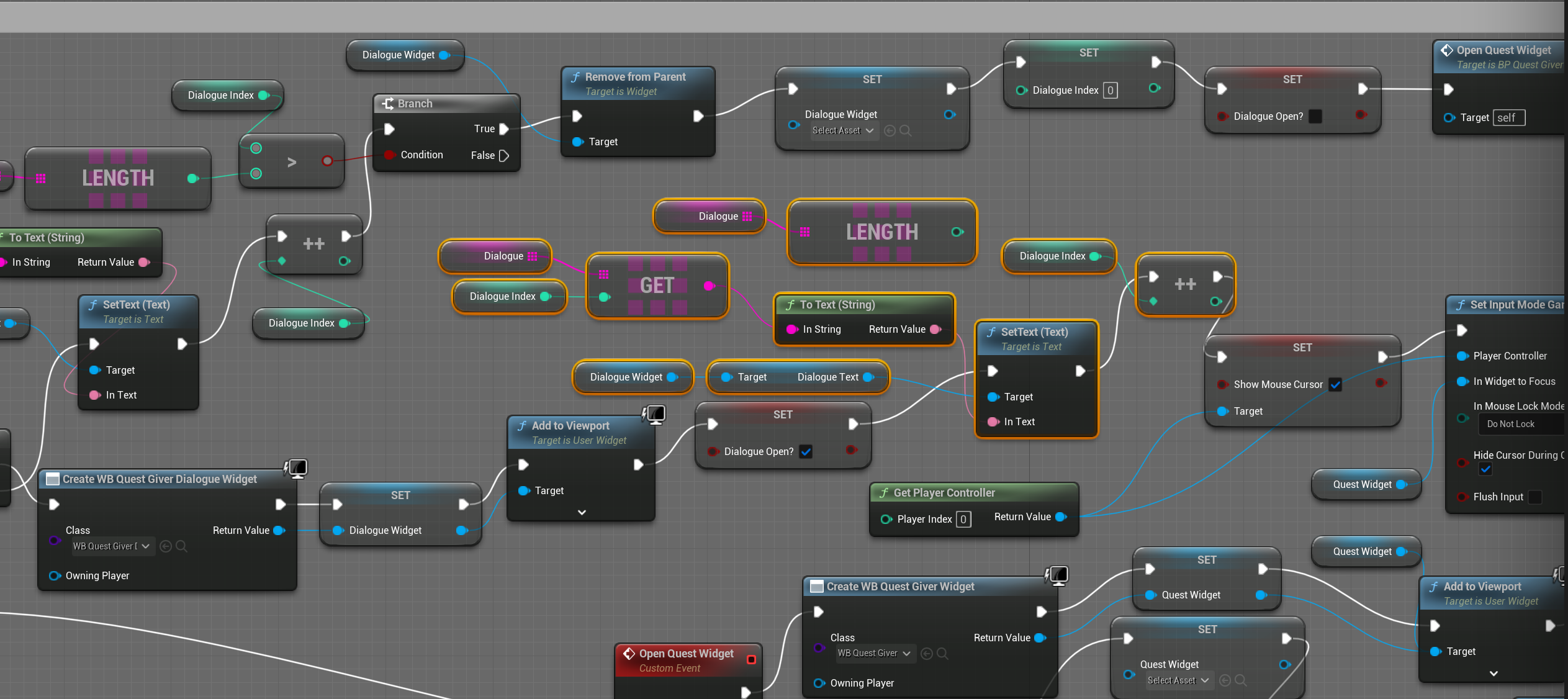
Task: Click the browse magnifier icon on the SET Dialogue Widget node
Action: [906, 130]
